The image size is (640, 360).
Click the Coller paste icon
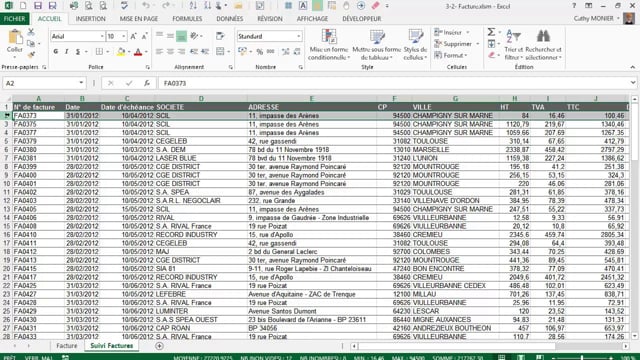(15, 38)
